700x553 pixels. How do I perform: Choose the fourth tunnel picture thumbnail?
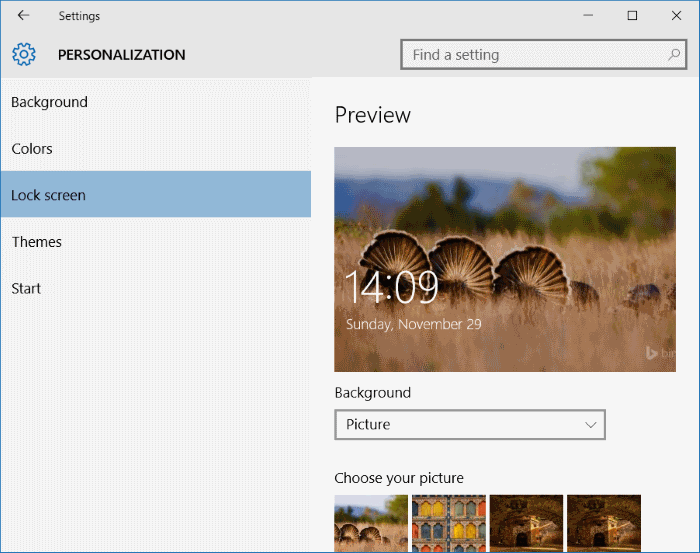604,523
